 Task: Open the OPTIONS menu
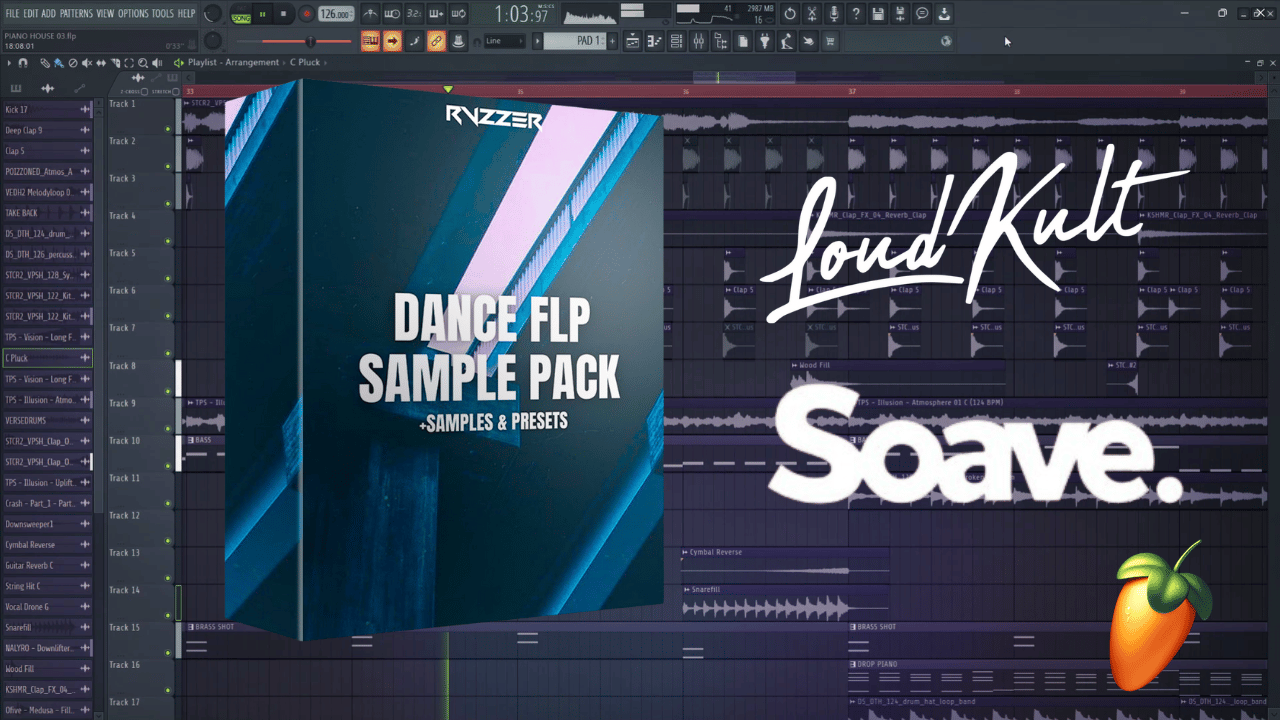point(133,14)
